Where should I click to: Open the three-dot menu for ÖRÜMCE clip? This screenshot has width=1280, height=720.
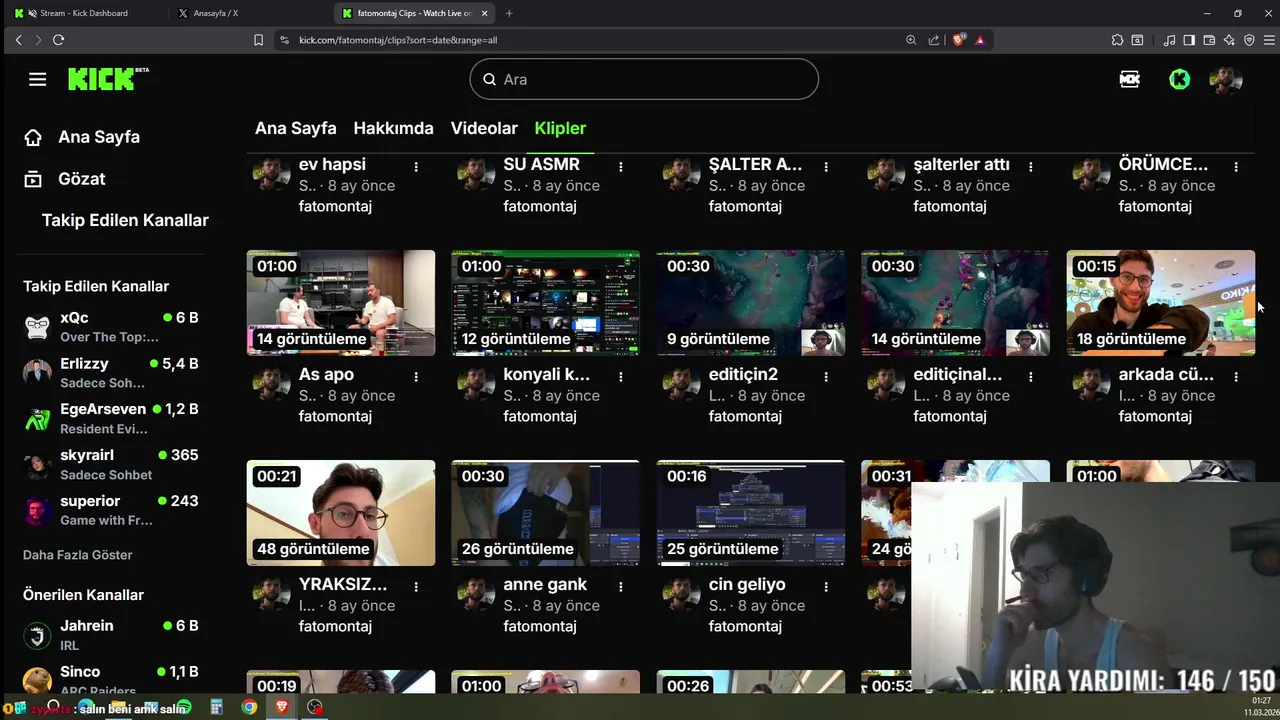click(1236, 167)
